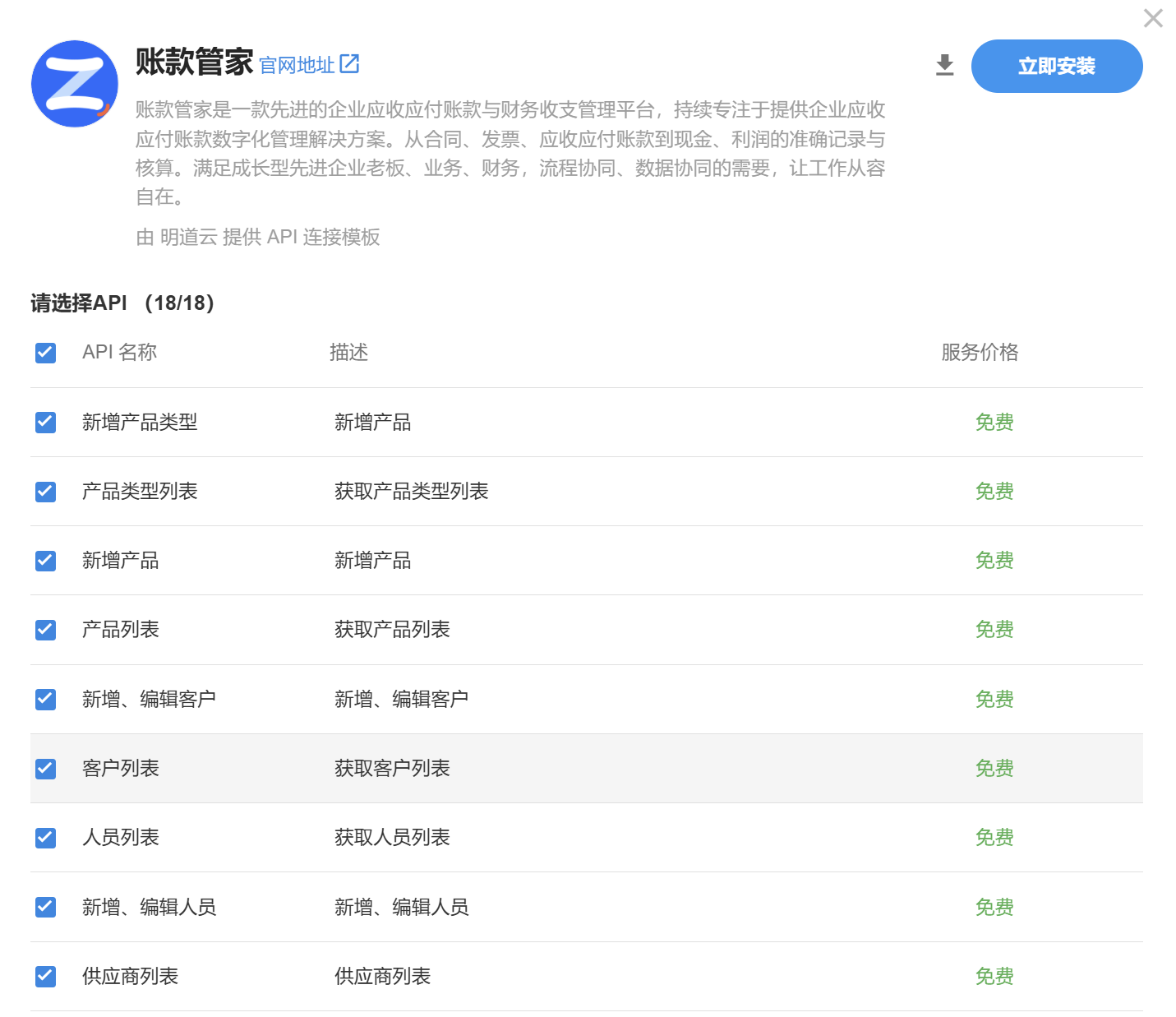The height and width of the screenshot is (1017, 1176).
Task: Select the 新增产品类型 API name
Action: (140, 422)
